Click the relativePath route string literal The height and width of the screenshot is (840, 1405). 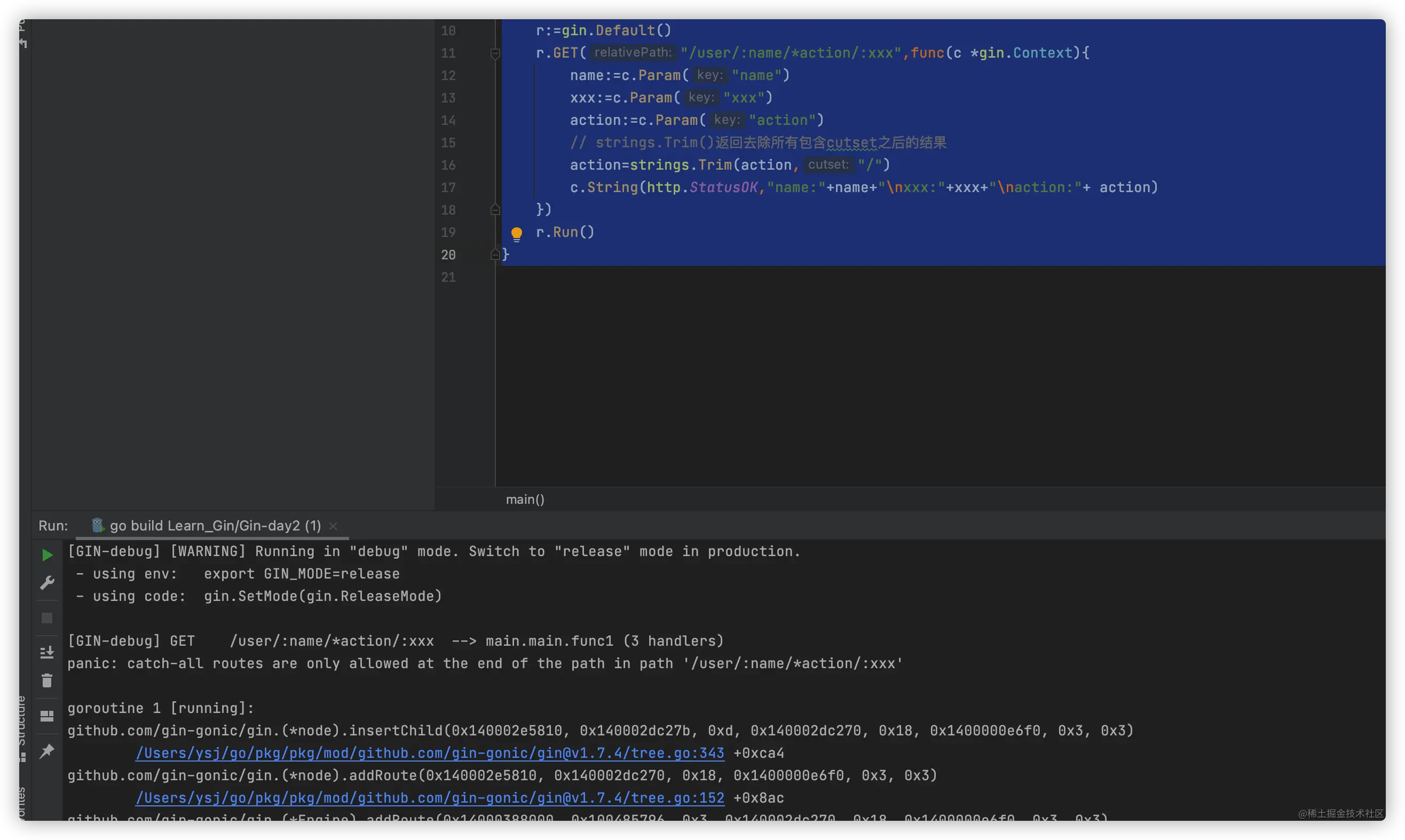tap(791, 53)
